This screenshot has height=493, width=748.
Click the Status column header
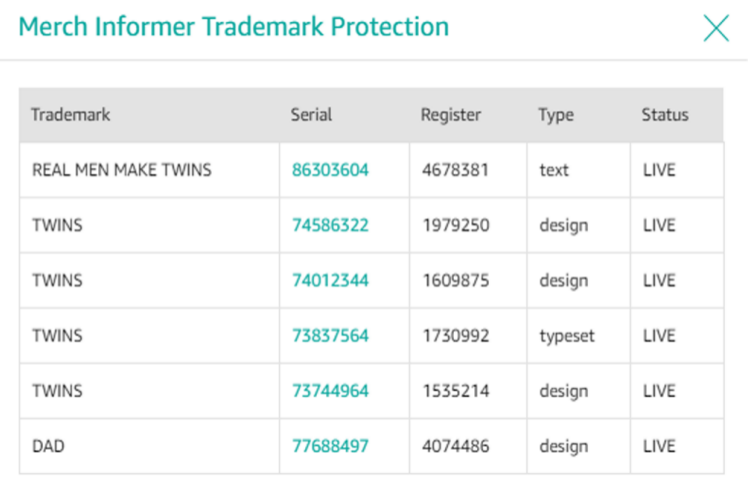point(665,115)
